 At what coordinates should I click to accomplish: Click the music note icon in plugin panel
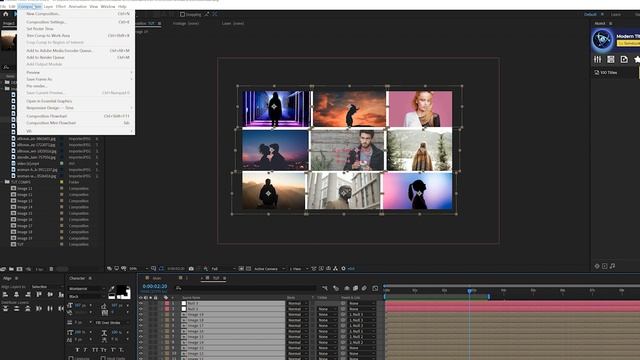tap(612, 266)
